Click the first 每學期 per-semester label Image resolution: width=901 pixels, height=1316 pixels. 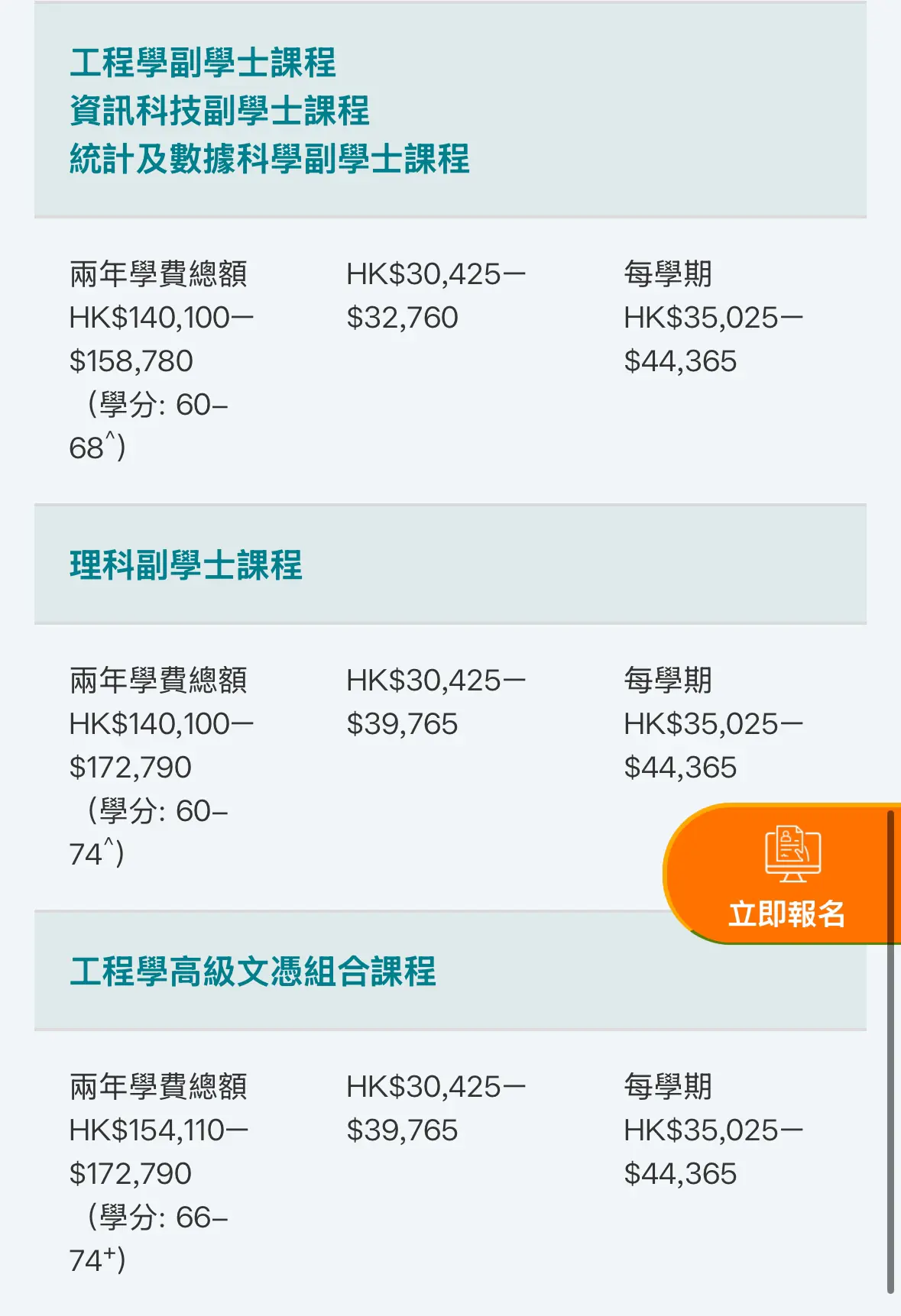(x=667, y=273)
